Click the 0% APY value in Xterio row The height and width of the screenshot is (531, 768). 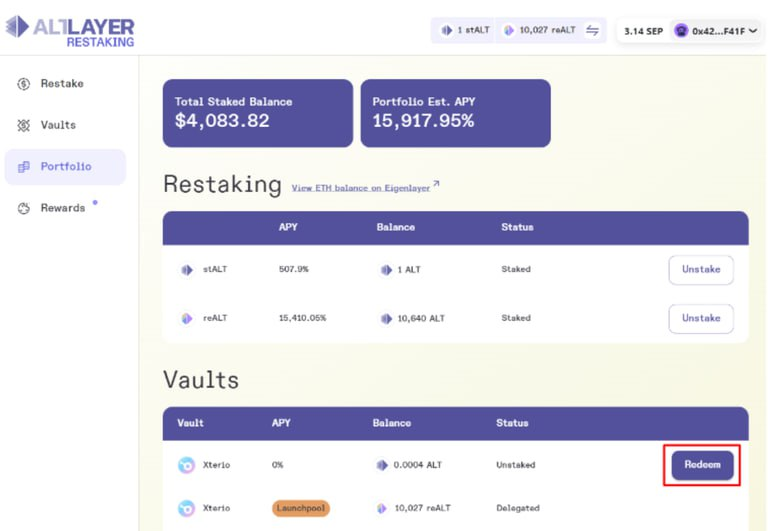click(277, 465)
